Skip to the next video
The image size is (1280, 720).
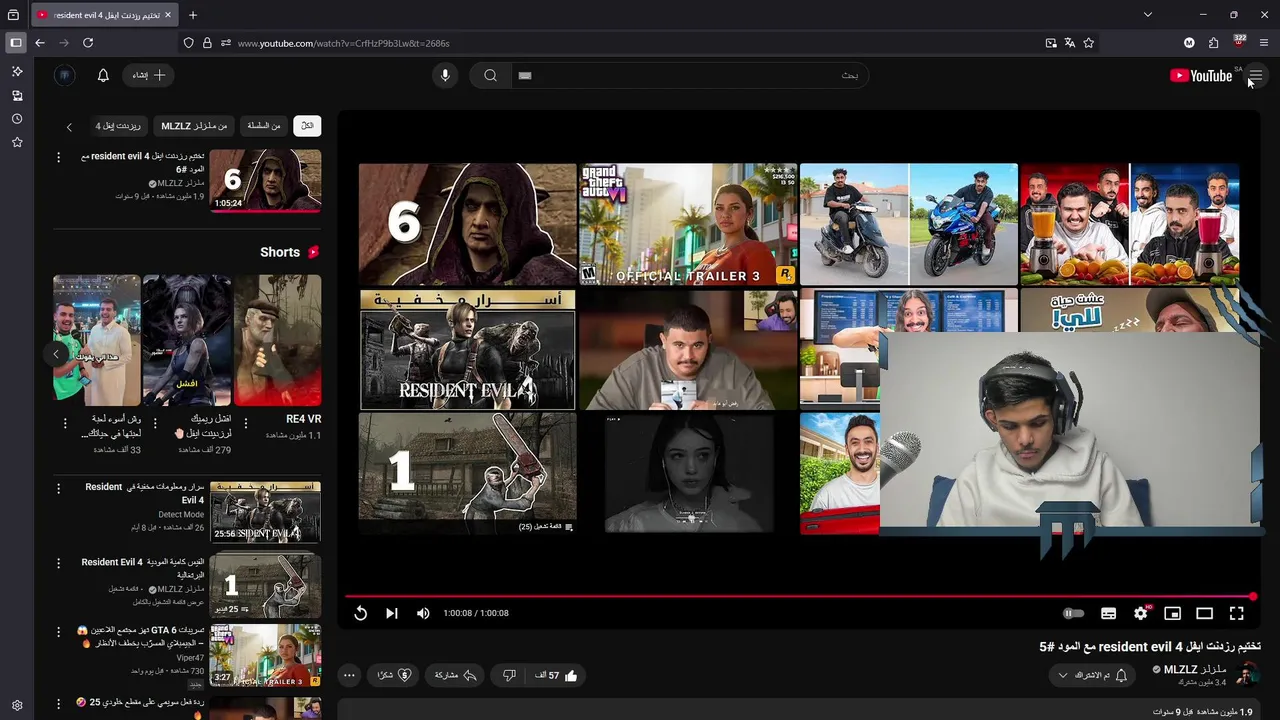[x=392, y=613]
